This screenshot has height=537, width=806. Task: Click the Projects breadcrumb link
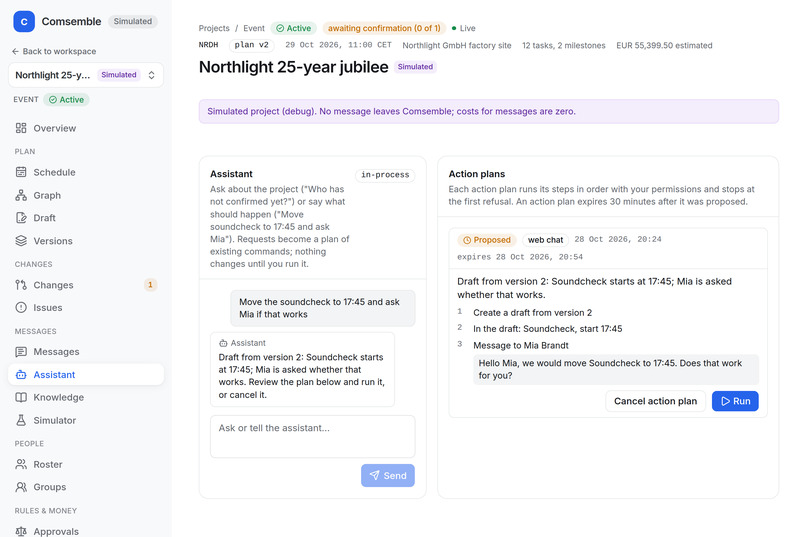click(214, 28)
